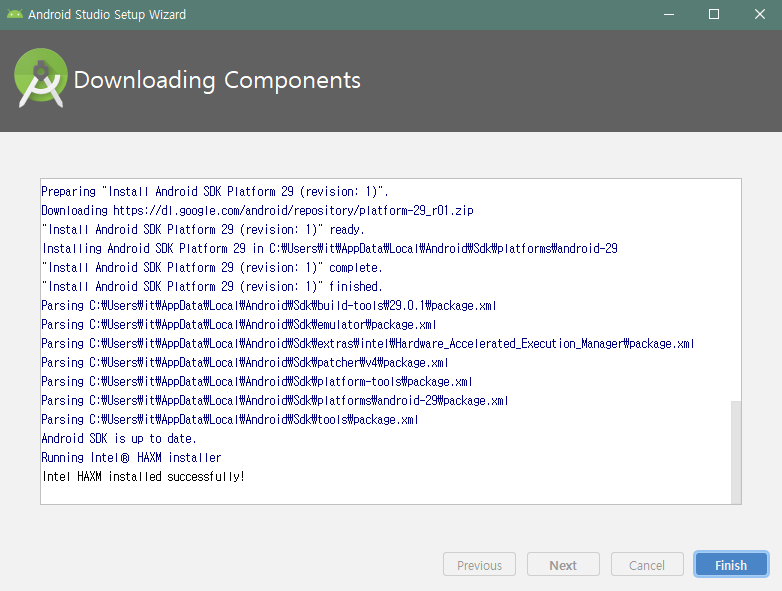Click the Parsing patcher v4 package.xml line
This screenshot has height=591, width=782.
pyautogui.click(x=245, y=362)
